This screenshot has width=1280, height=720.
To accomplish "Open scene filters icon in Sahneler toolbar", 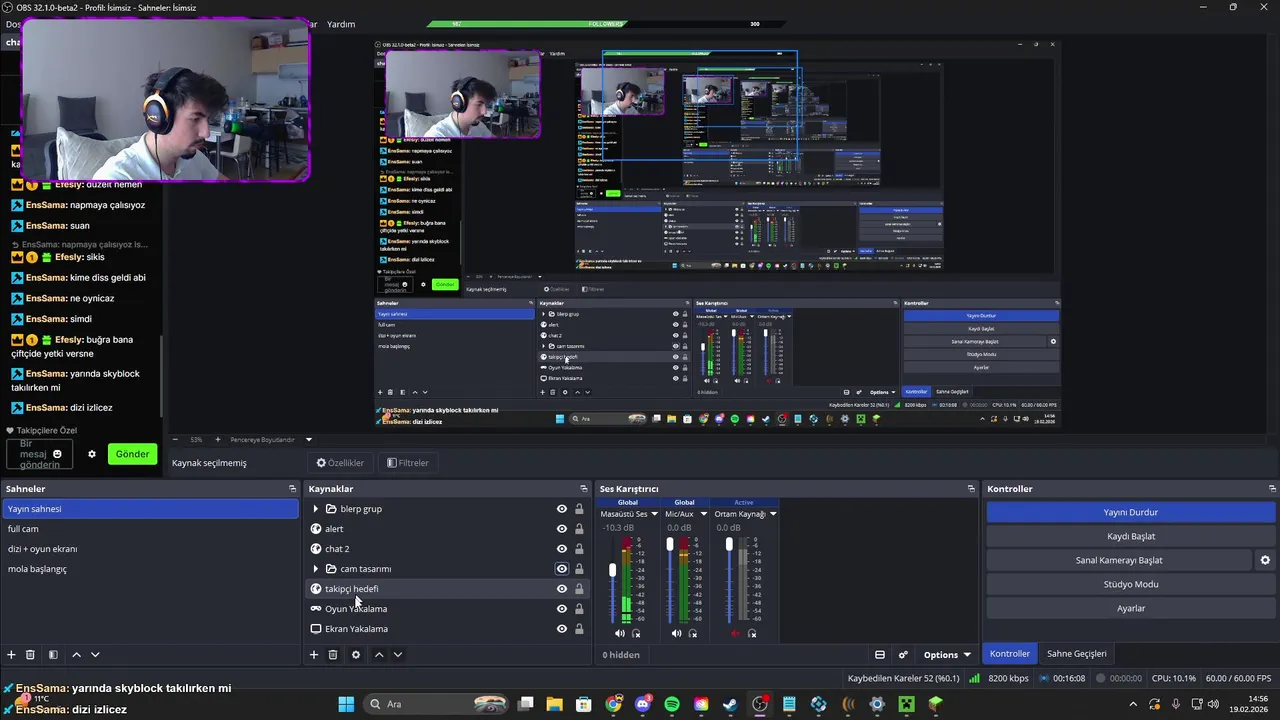I will coord(53,655).
